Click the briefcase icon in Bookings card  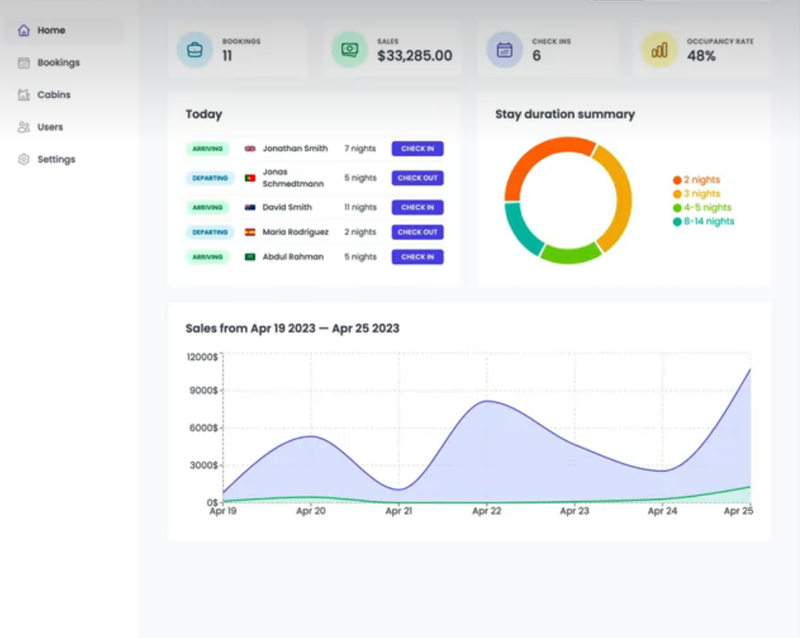pyautogui.click(x=195, y=49)
